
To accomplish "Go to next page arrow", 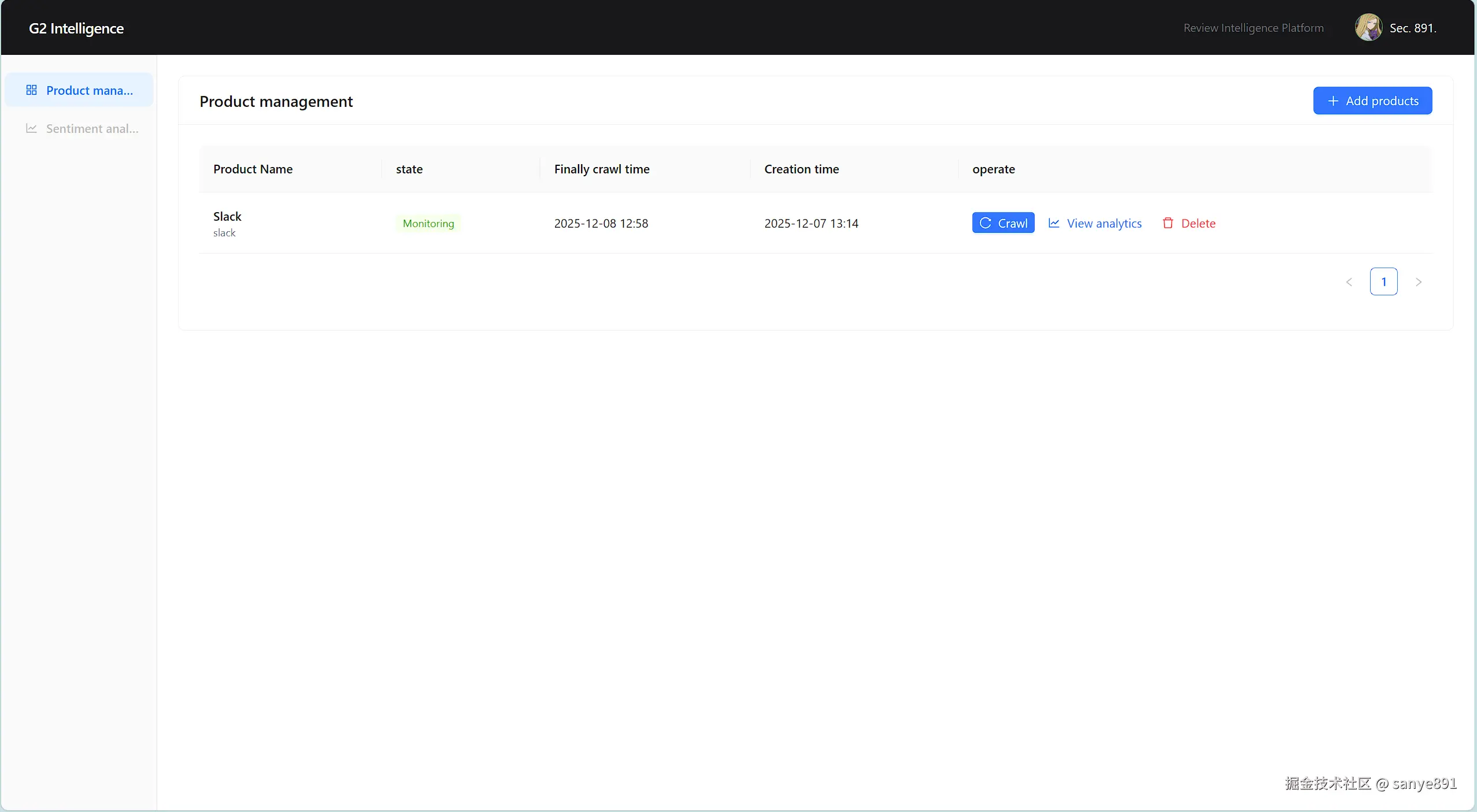I will [1418, 282].
